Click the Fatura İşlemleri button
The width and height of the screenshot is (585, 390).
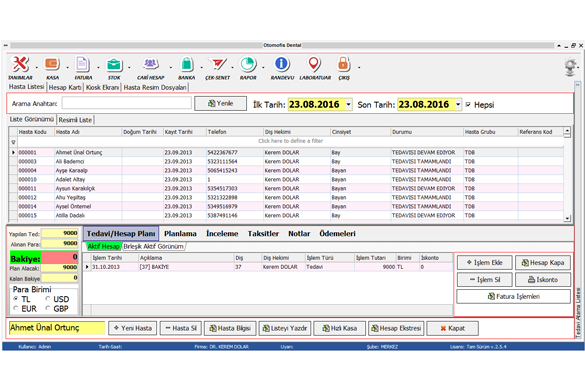point(513,296)
